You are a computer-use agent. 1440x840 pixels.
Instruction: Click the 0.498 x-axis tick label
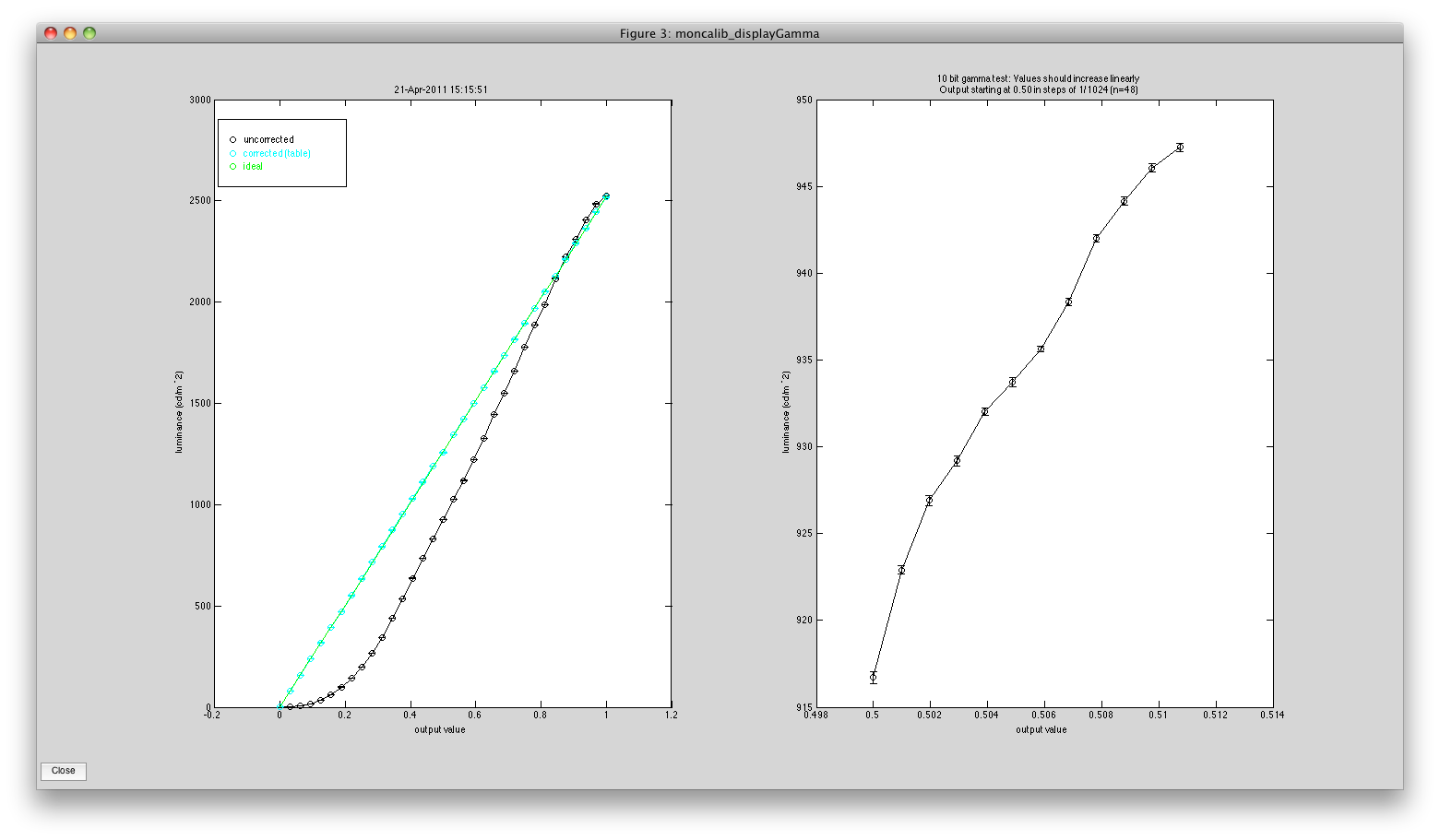[x=816, y=715]
